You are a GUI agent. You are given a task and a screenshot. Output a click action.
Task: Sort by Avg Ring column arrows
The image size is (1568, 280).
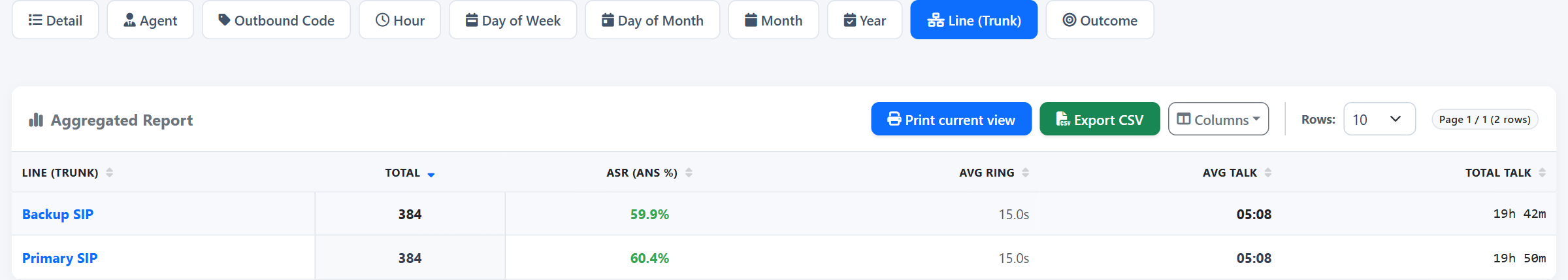(1026, 173)
